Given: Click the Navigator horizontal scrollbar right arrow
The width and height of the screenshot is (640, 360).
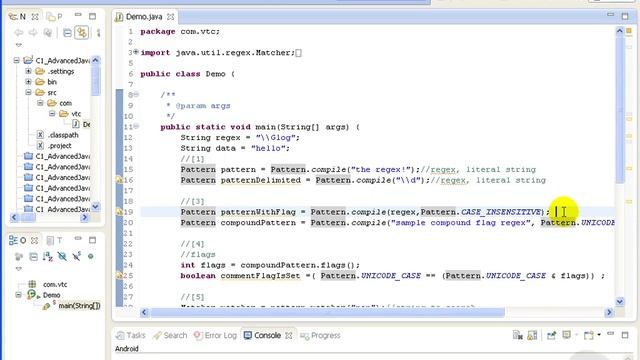Looking at the screenshot, I should (x=84, y=218).
